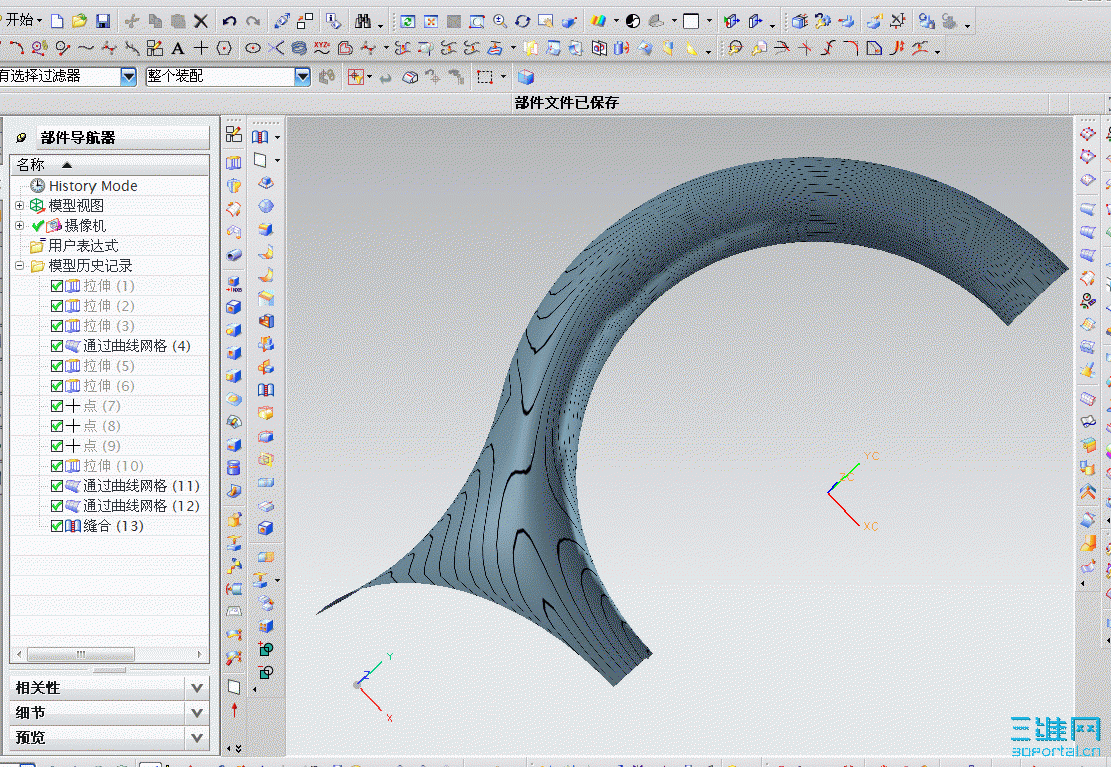The width and height of the screenshot is (1111, 767).
Task: Click the binoculars find icon
Action: pos(362,21)
